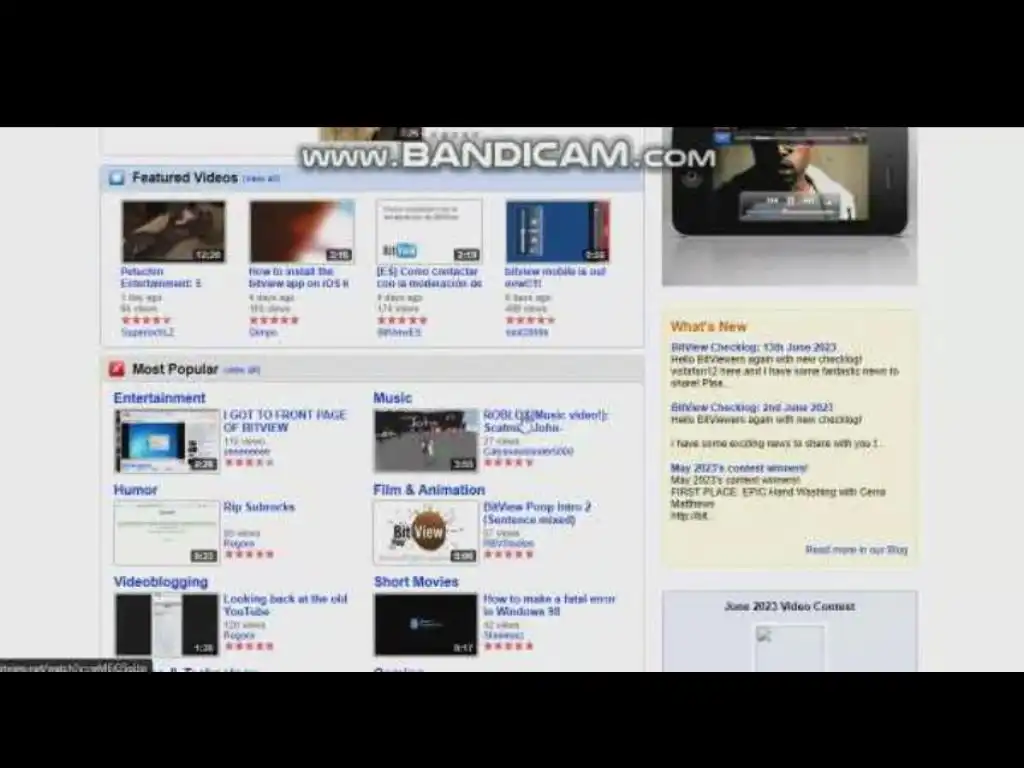Open the uploader name under 'Rip Subrocks'
The width and height of the screenshot is (1024, 768).
239,543
